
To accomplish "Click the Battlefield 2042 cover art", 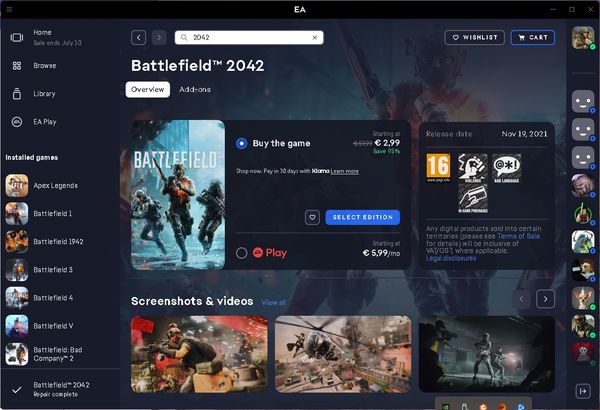I will coord(178,195).
